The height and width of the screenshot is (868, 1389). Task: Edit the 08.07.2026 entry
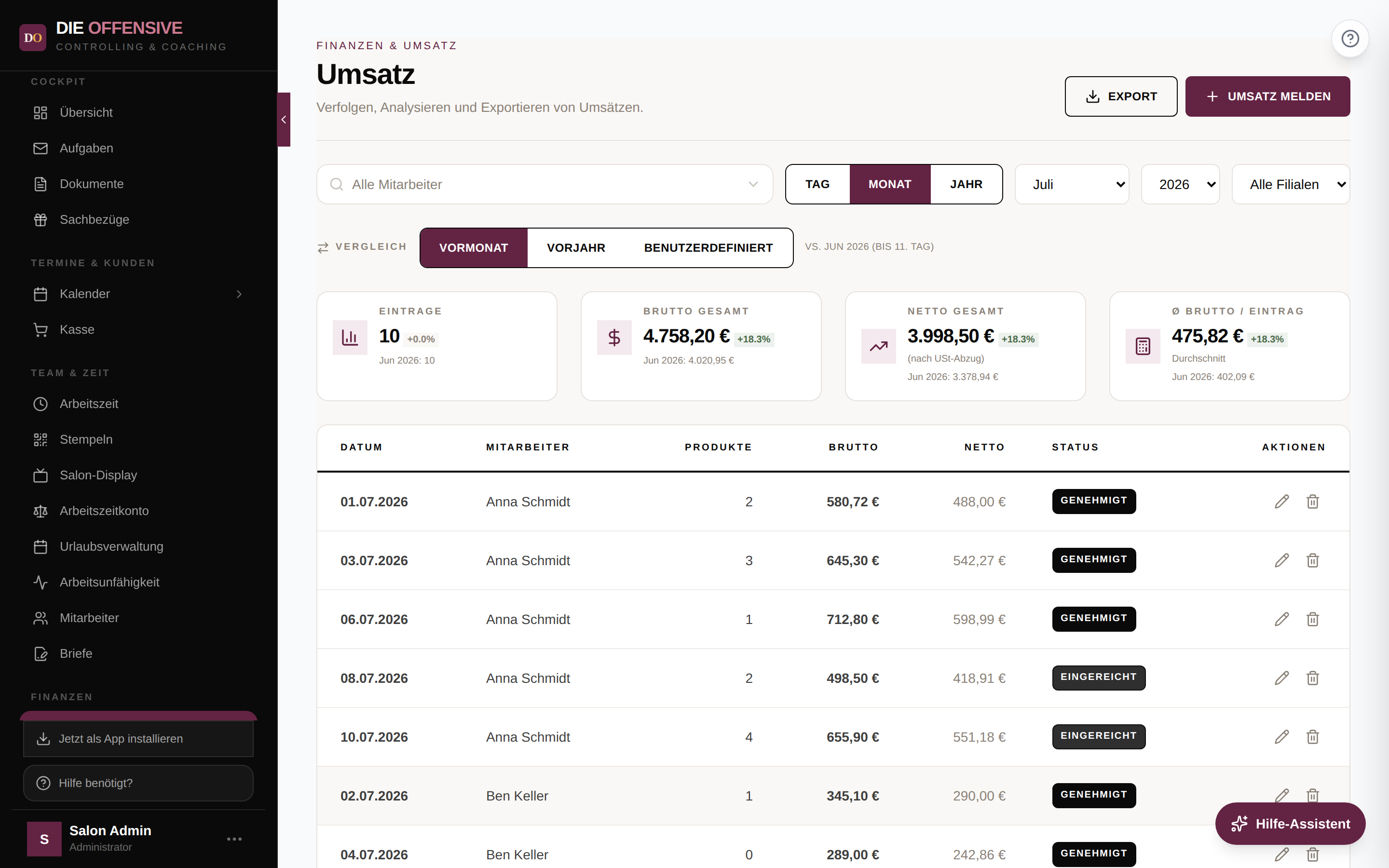[1281, 678]
